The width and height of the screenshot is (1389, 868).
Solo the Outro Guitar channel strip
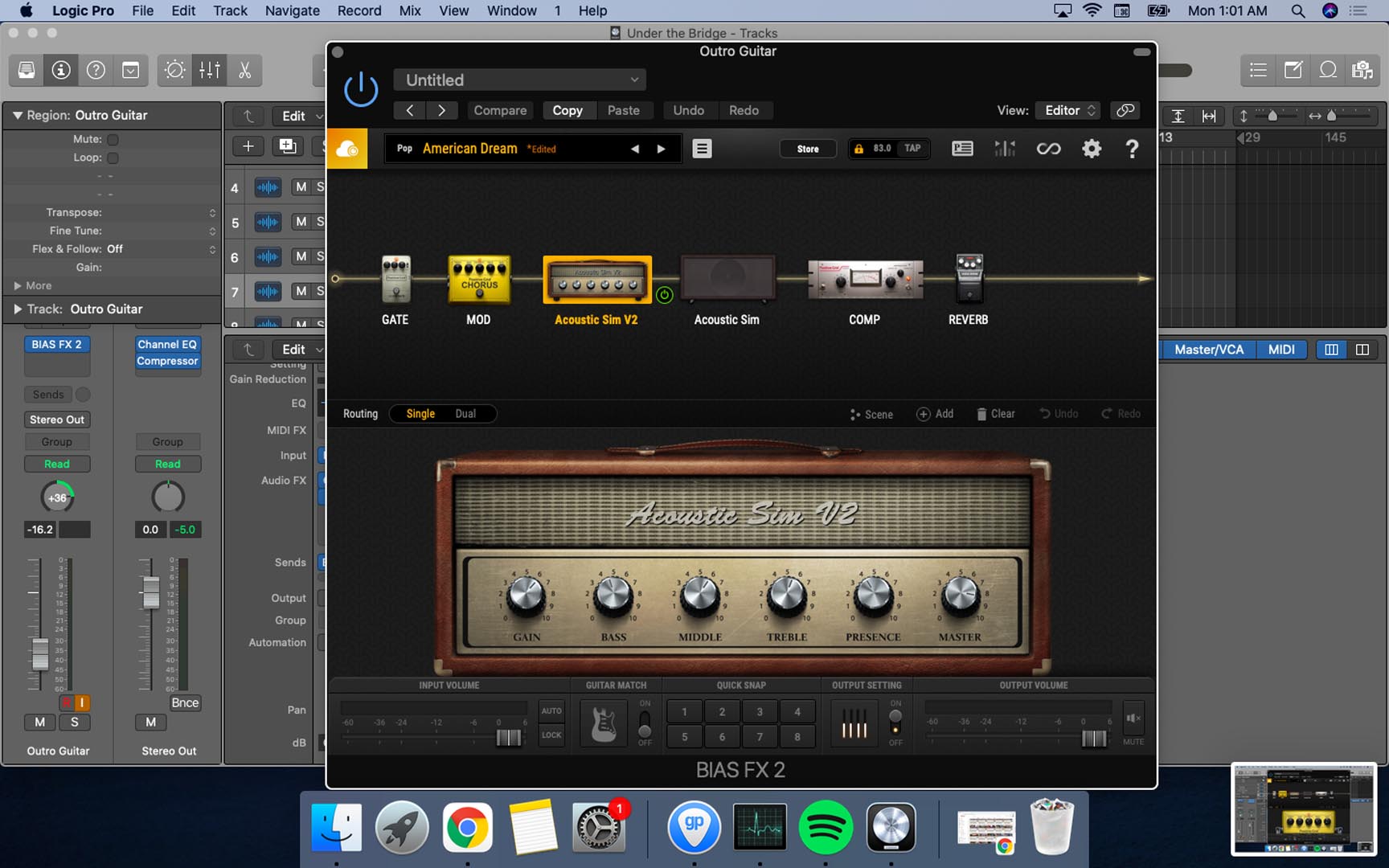click(75, 722)
